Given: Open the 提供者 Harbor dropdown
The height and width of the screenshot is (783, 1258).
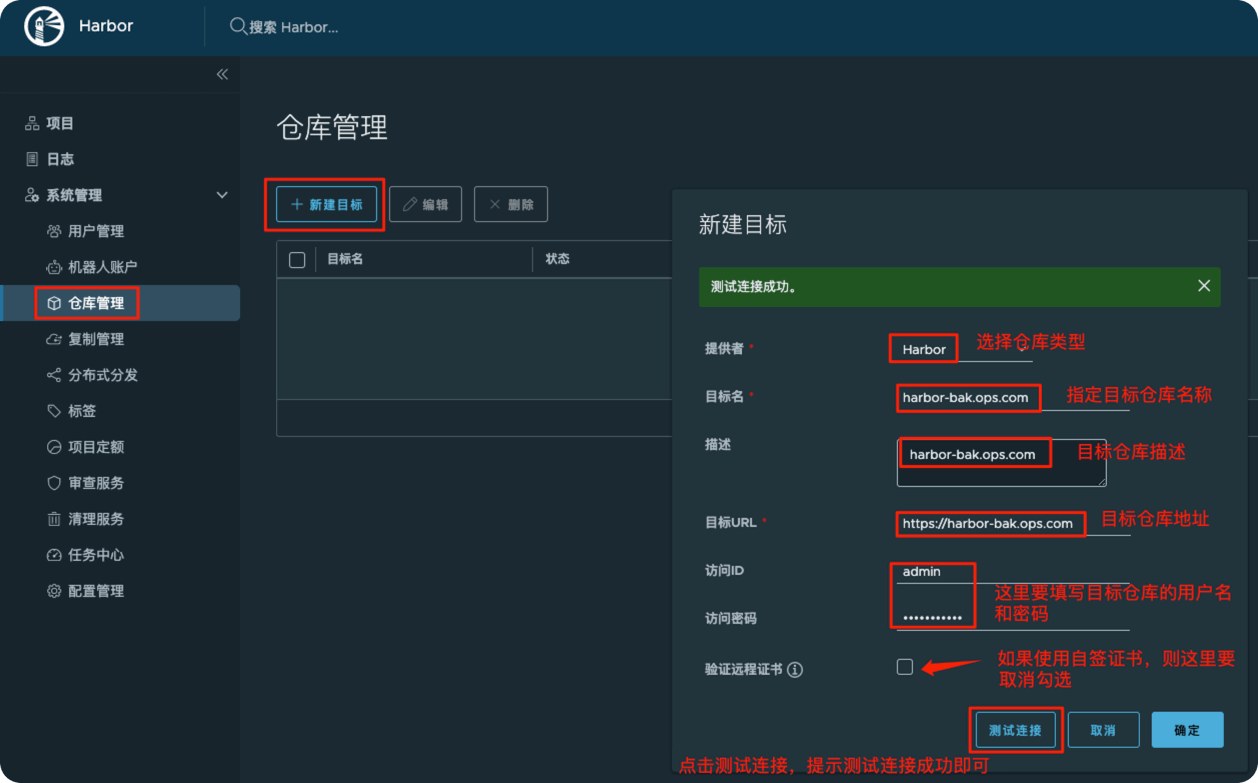Looking at the screenshot, I should pos(964,349).
